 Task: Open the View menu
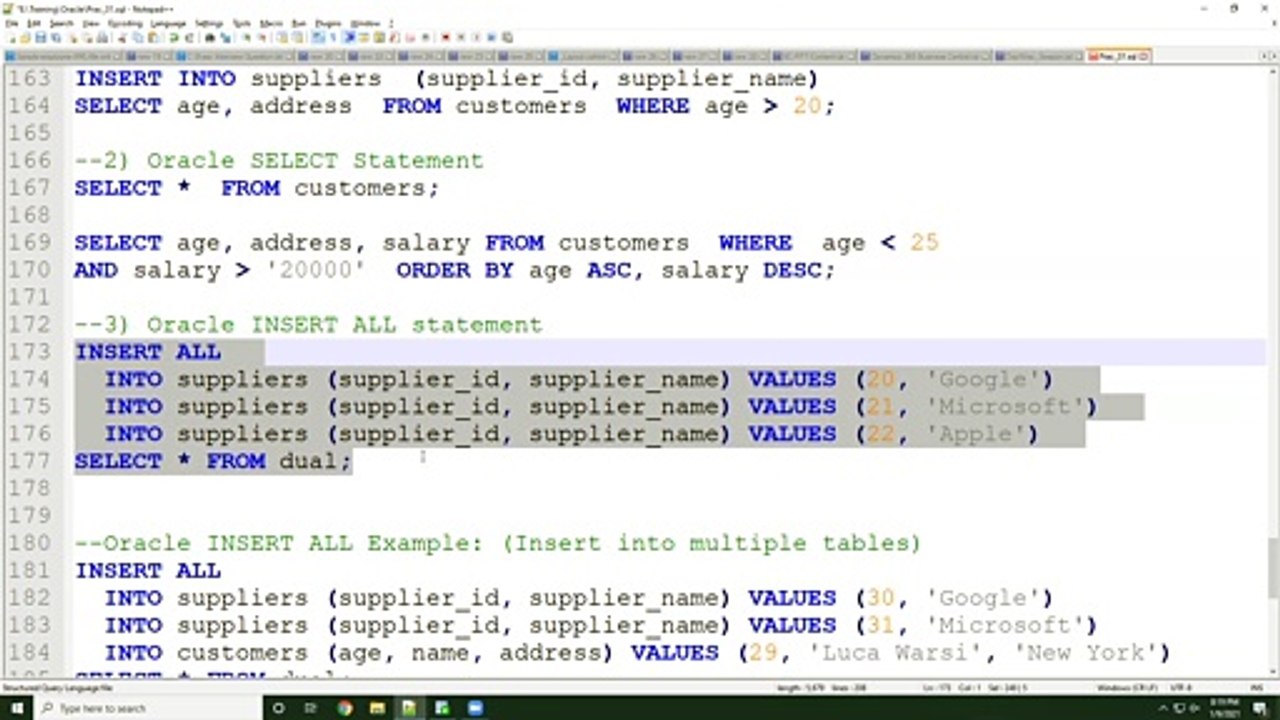pos(91,23)
